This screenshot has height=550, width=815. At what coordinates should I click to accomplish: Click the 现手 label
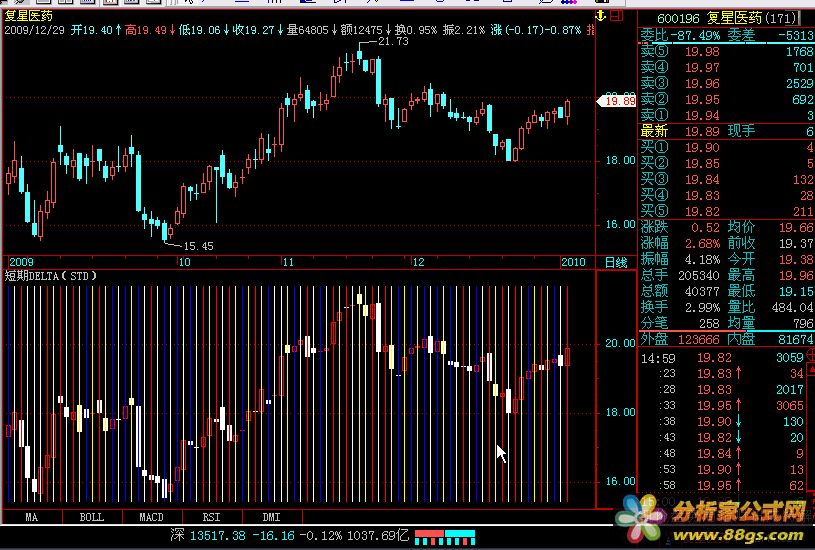[741, 131]
